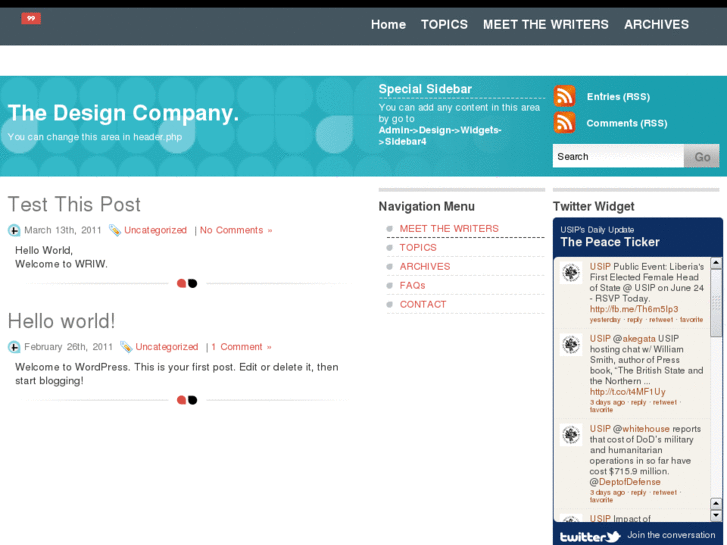Click reply on the Liberia tweet
Screen dimensions: 727x545
pyautogui.click(x=635, y=320)
